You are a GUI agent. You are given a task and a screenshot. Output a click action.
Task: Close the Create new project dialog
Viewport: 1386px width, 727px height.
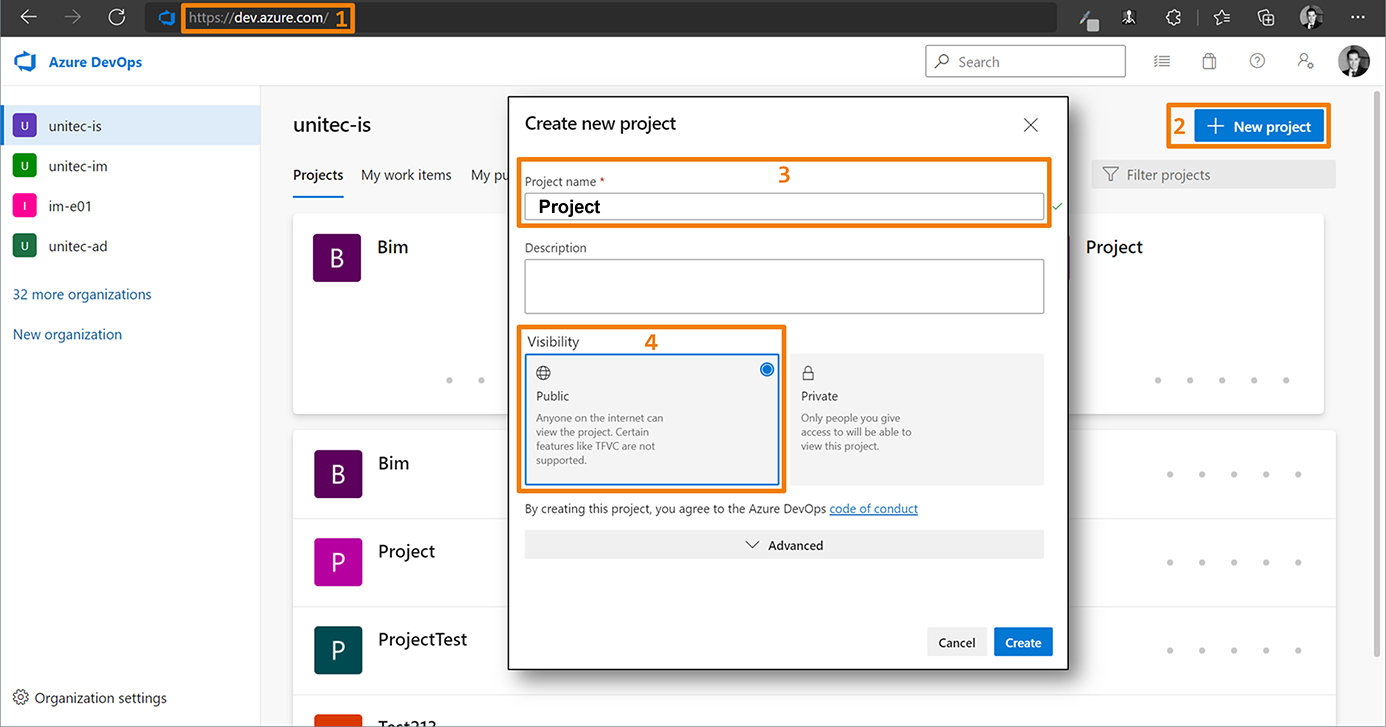tap(1030, 125)
